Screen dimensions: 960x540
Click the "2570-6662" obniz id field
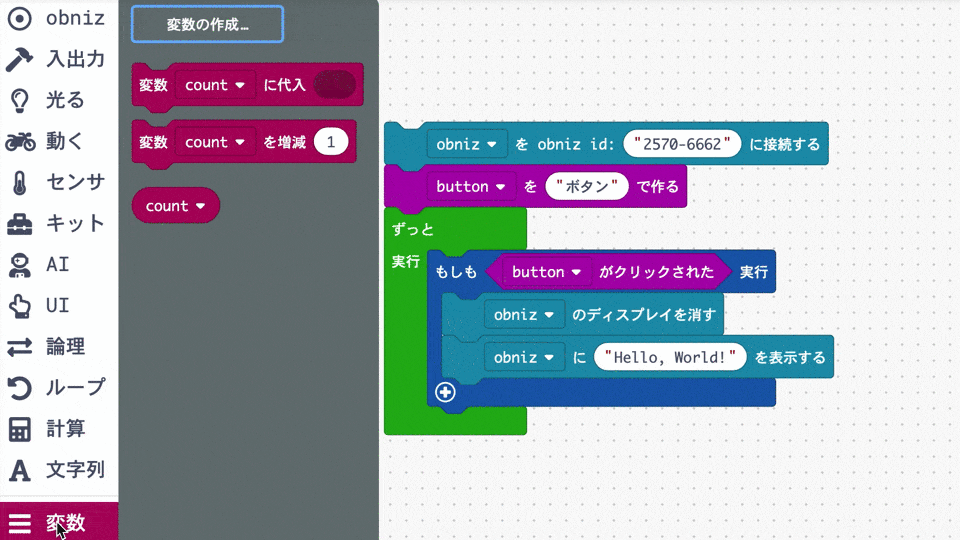682,144
